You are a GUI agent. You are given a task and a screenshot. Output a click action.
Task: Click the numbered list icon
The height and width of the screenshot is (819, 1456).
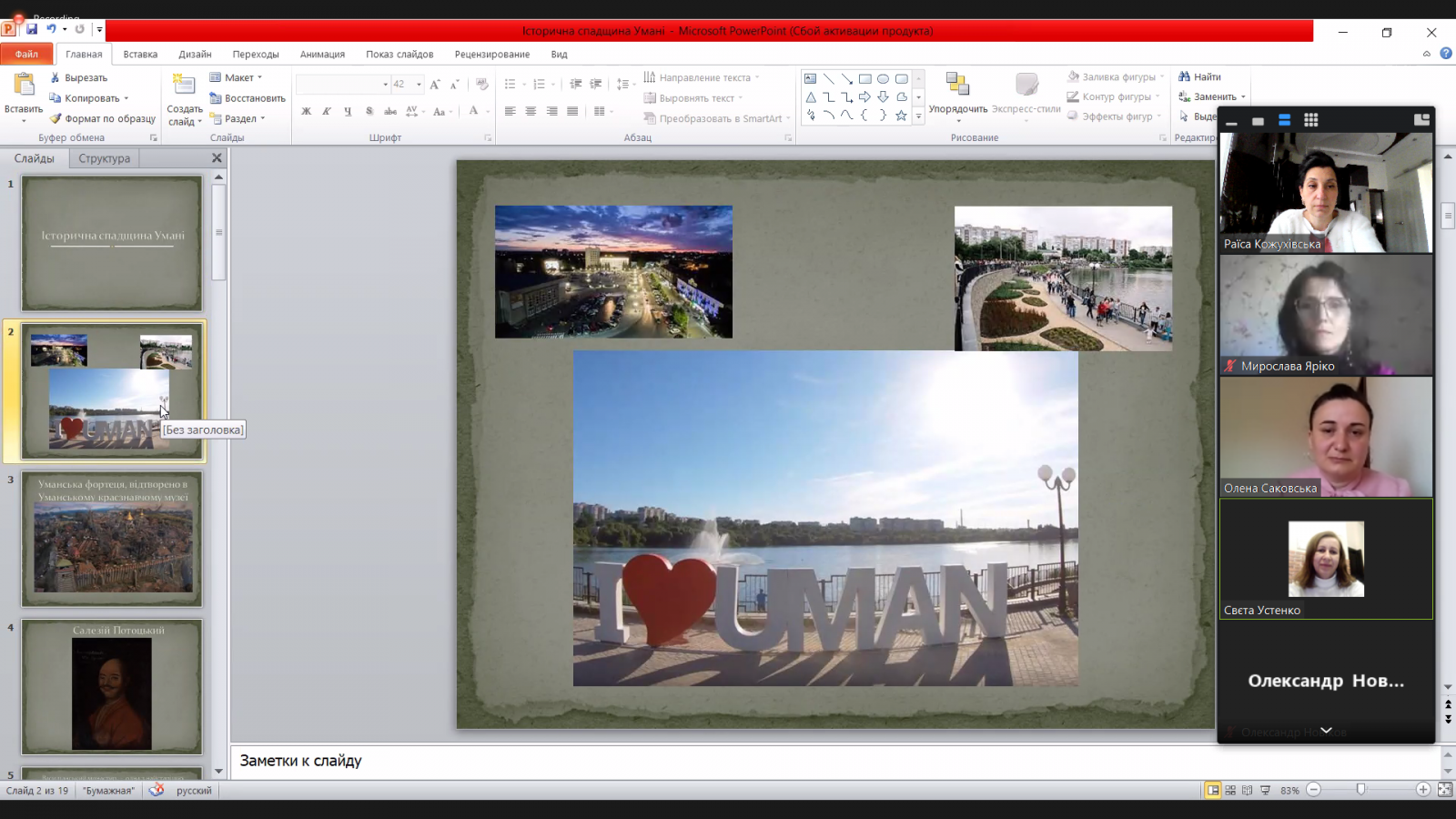click(x=539, y=84)
